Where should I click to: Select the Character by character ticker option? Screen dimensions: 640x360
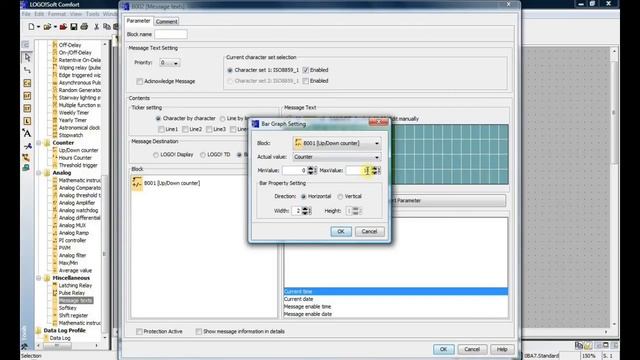coord(158,118)
